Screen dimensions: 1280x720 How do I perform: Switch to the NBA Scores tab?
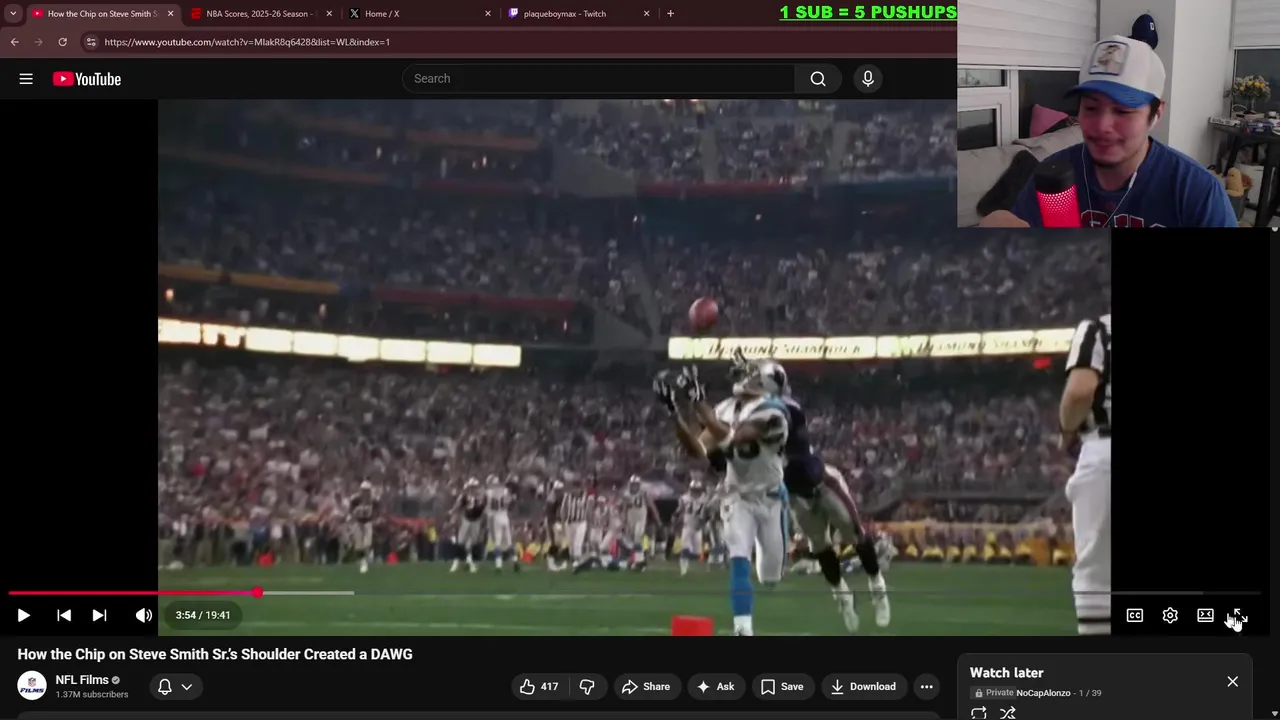click(258, 14)
